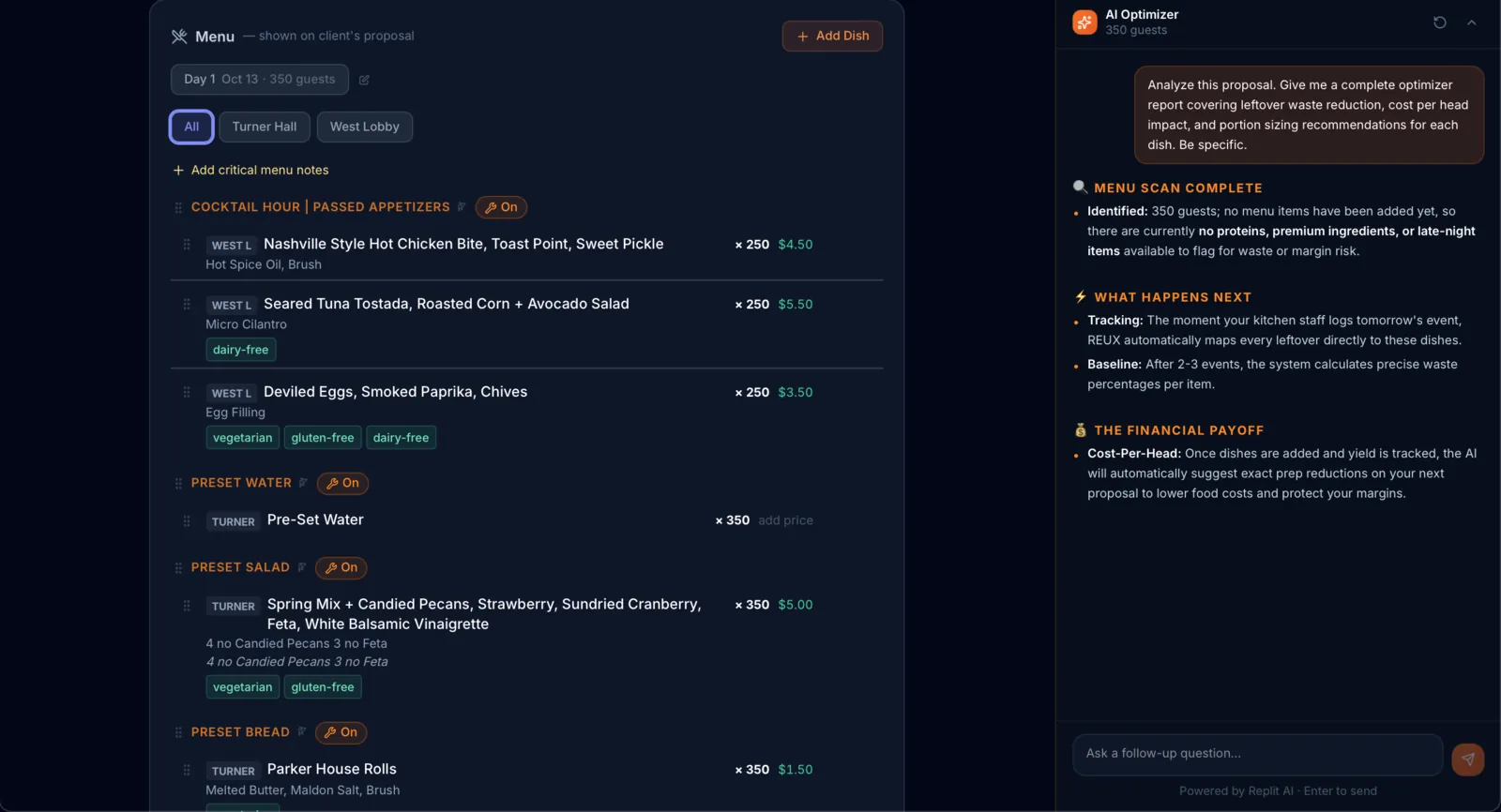Image resolution: width=1501 pixels, height=812 pixels.
Task: Toggle the On switch for Preset Bread
Action: coord(341,732)
